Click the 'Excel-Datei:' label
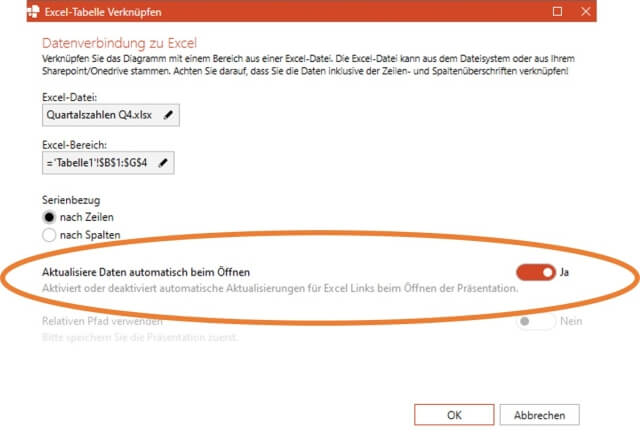This screenshot has height=438, width=640. [x=70, y=96]
